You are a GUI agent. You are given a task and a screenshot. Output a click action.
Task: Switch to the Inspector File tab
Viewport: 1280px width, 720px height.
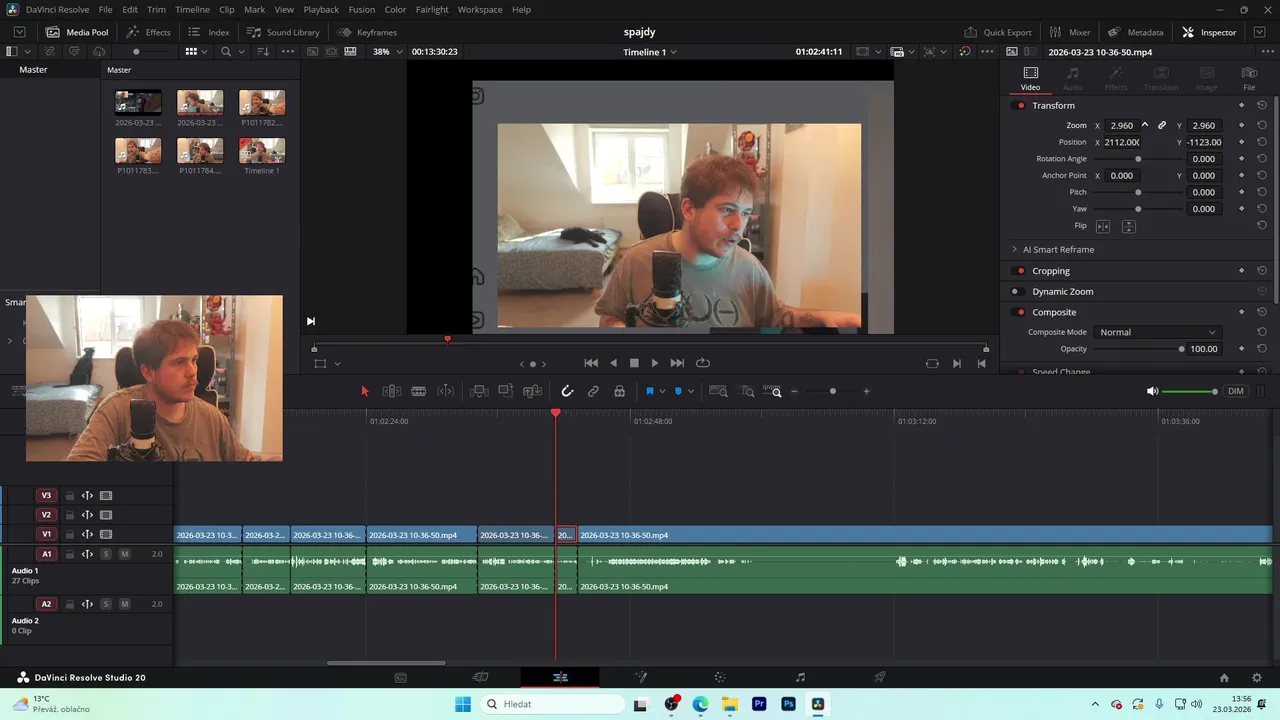pyautogui.click(x=1249, y=78)
